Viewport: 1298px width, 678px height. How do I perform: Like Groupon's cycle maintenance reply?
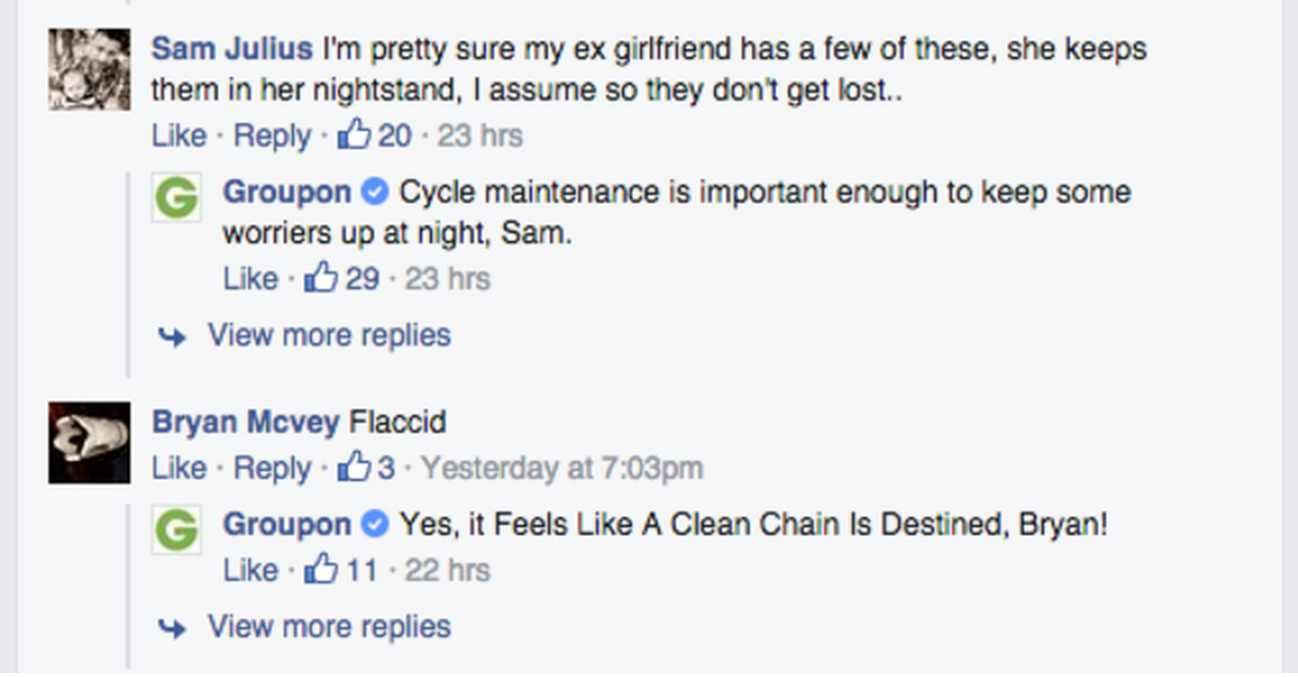[x=250, y=278]
